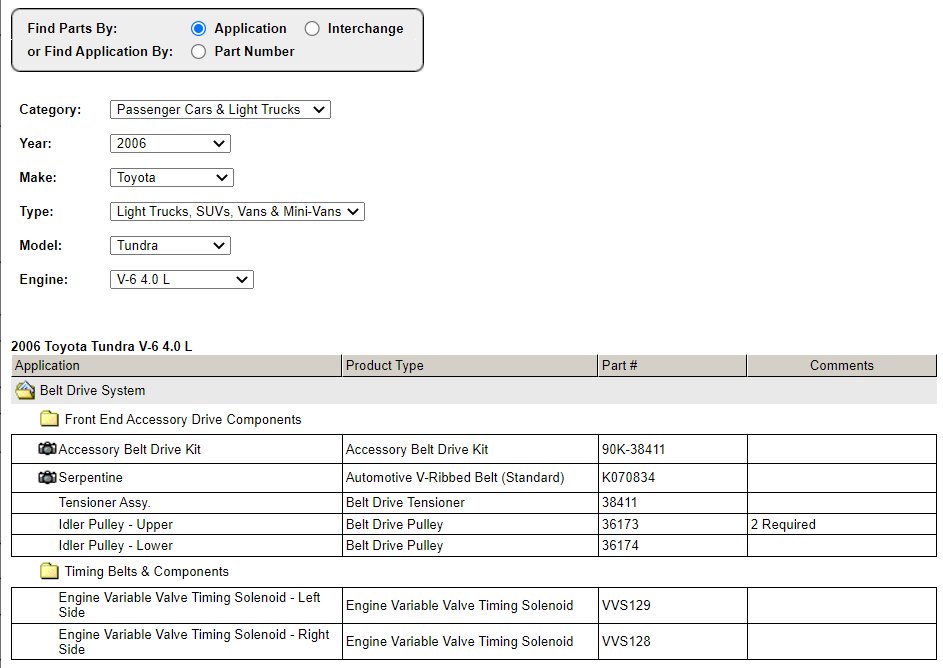Click the Comments column header

(841, 366)
